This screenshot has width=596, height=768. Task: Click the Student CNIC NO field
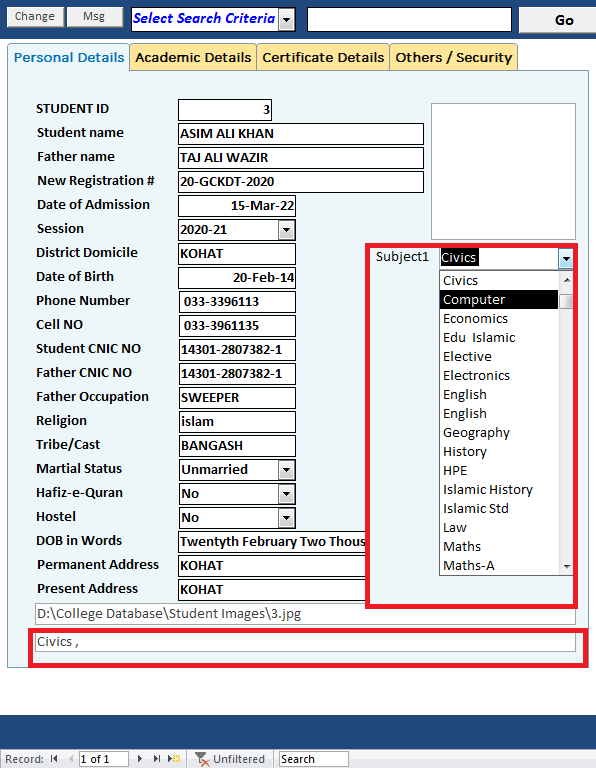click(237, 350)
